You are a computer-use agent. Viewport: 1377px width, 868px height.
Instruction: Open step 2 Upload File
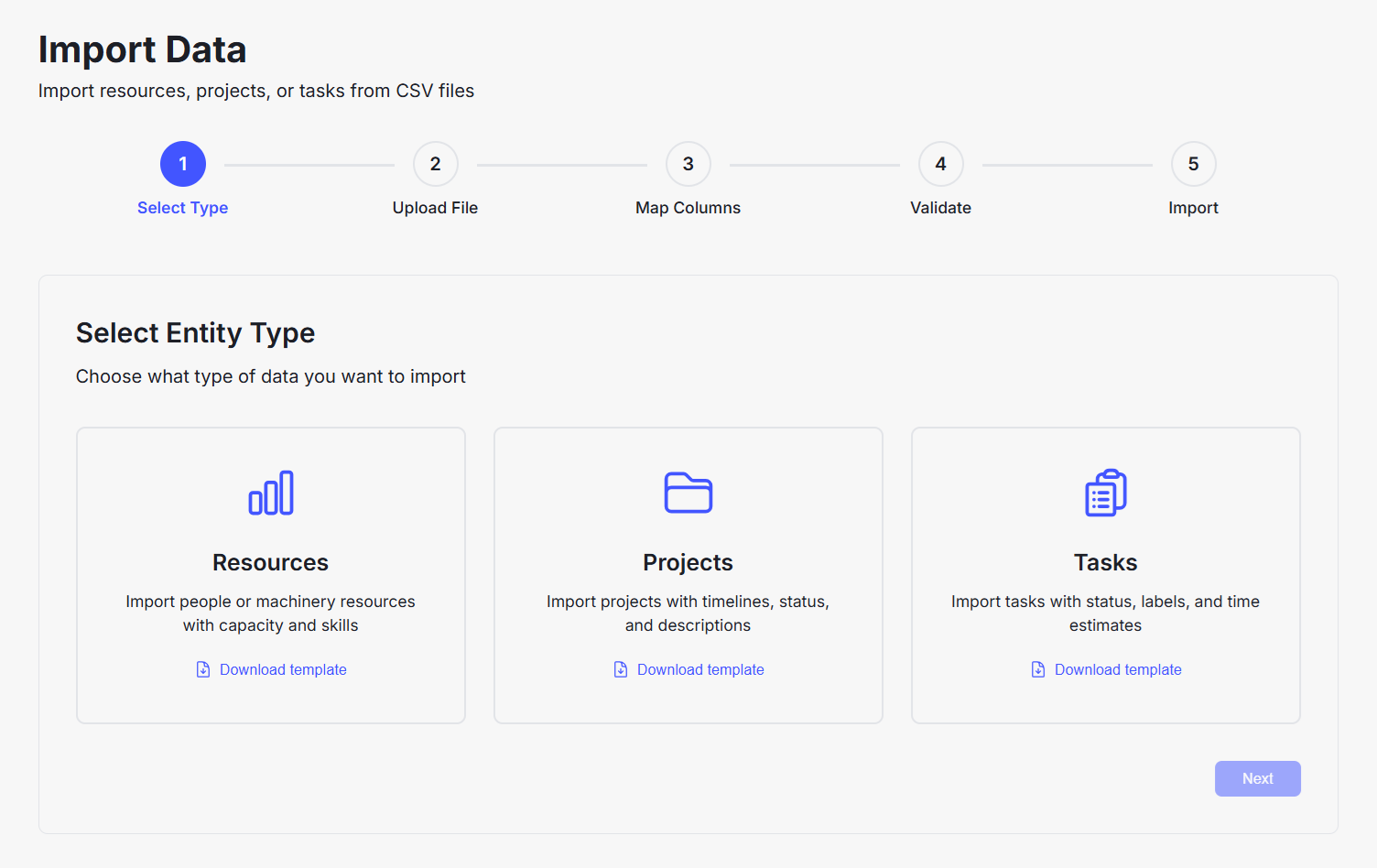pos(435,164)
